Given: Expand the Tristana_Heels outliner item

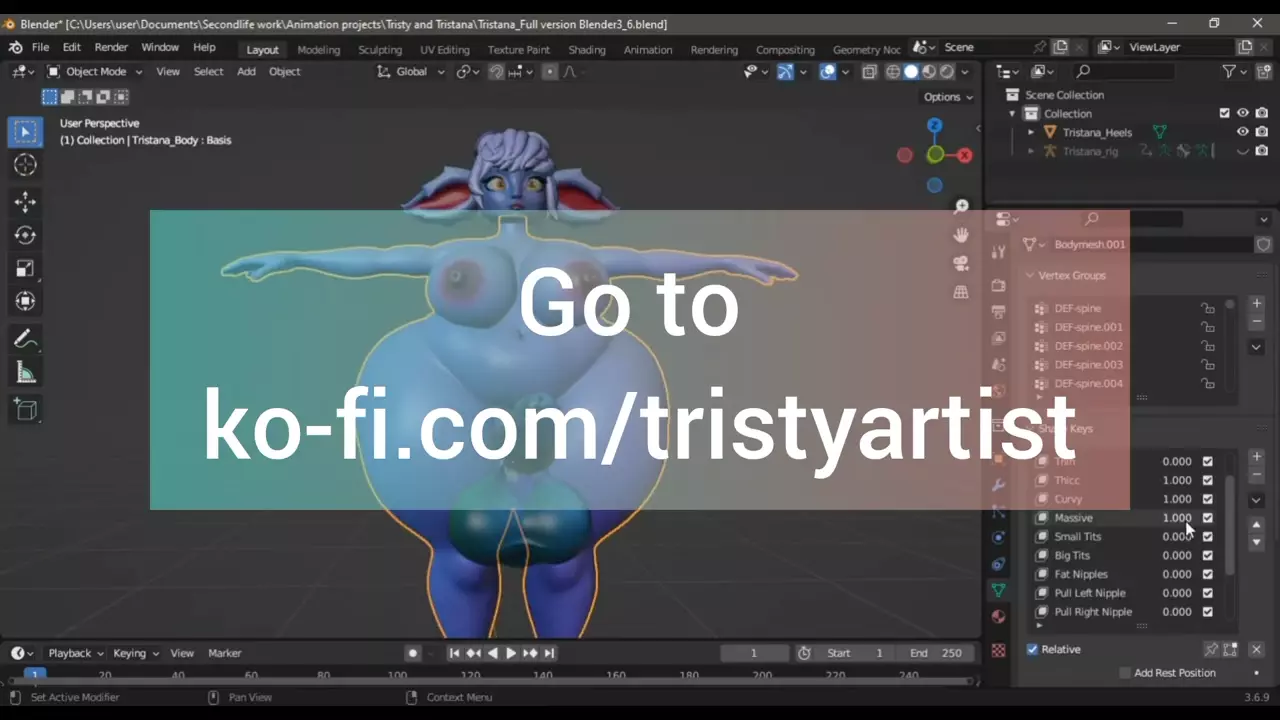Looking at the screenshot, I should (x=1031, y=132).
